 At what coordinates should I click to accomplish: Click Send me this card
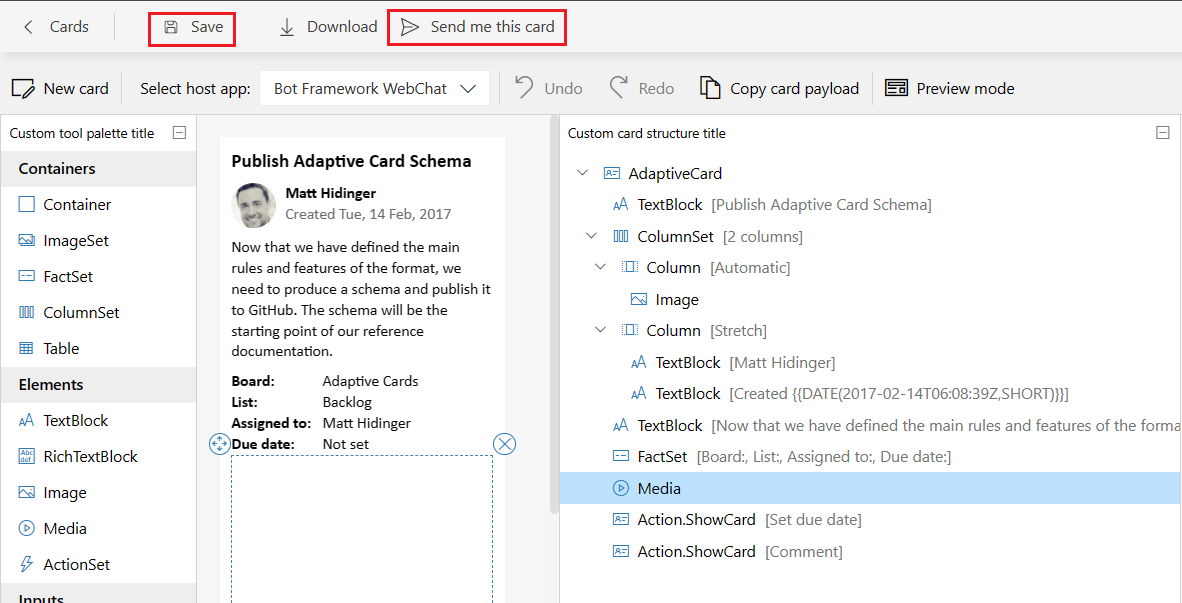tap(477, 27)
